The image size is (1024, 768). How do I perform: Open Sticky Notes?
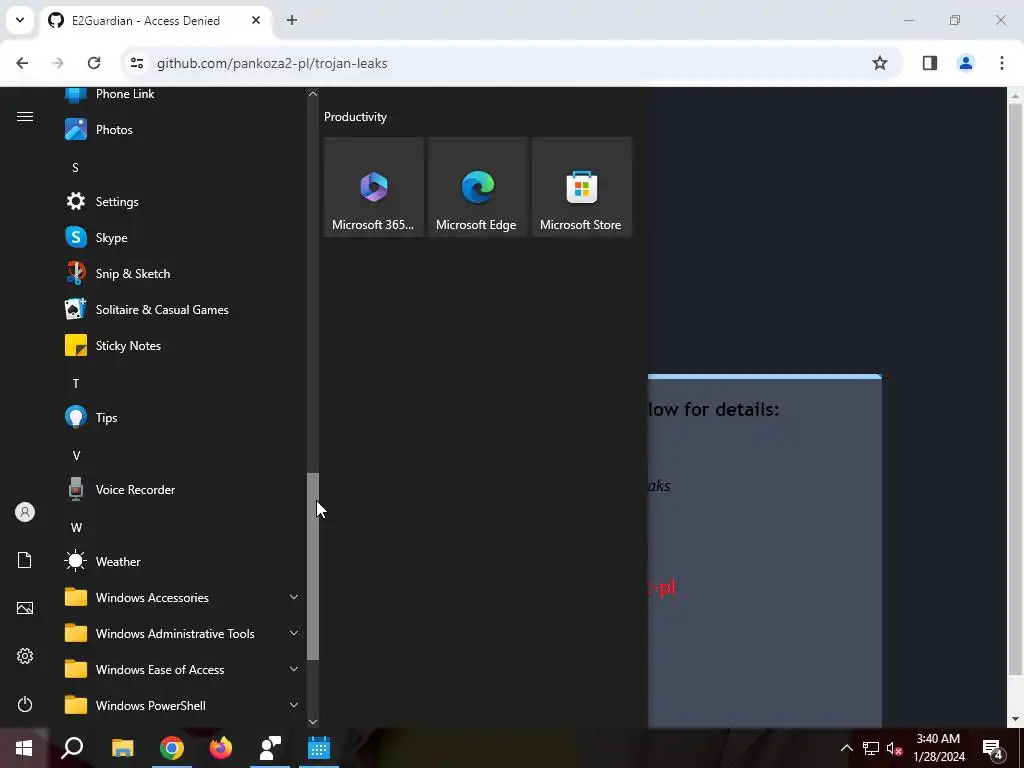[182, 345]
